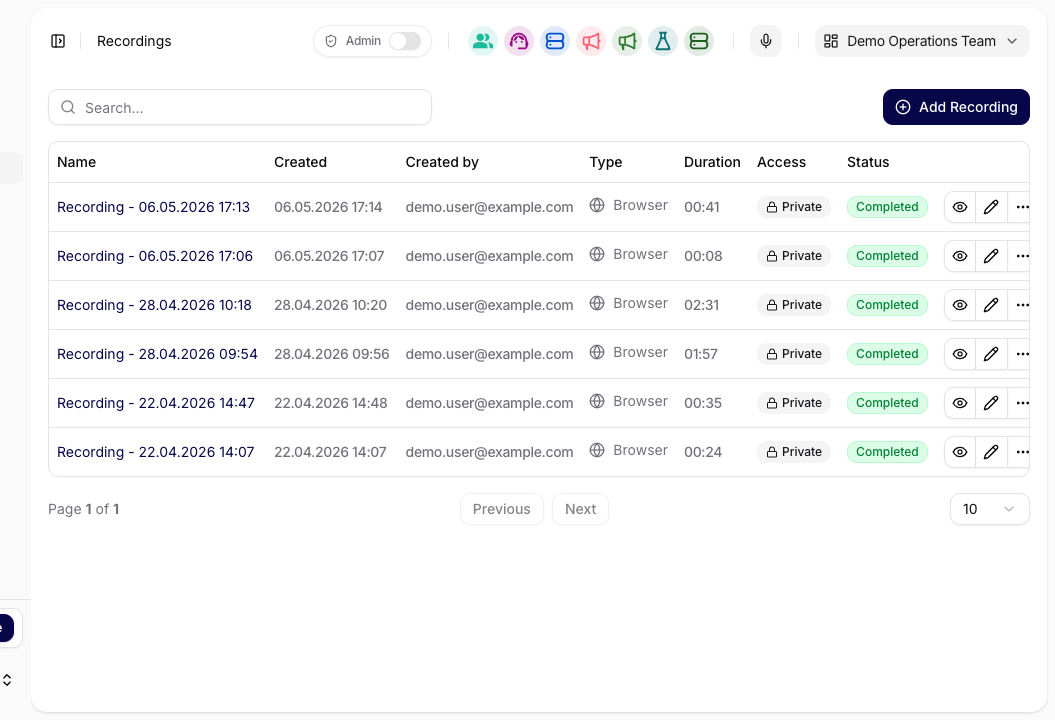Go to the Previous page
1055x720 pixels.
(501, 509)
